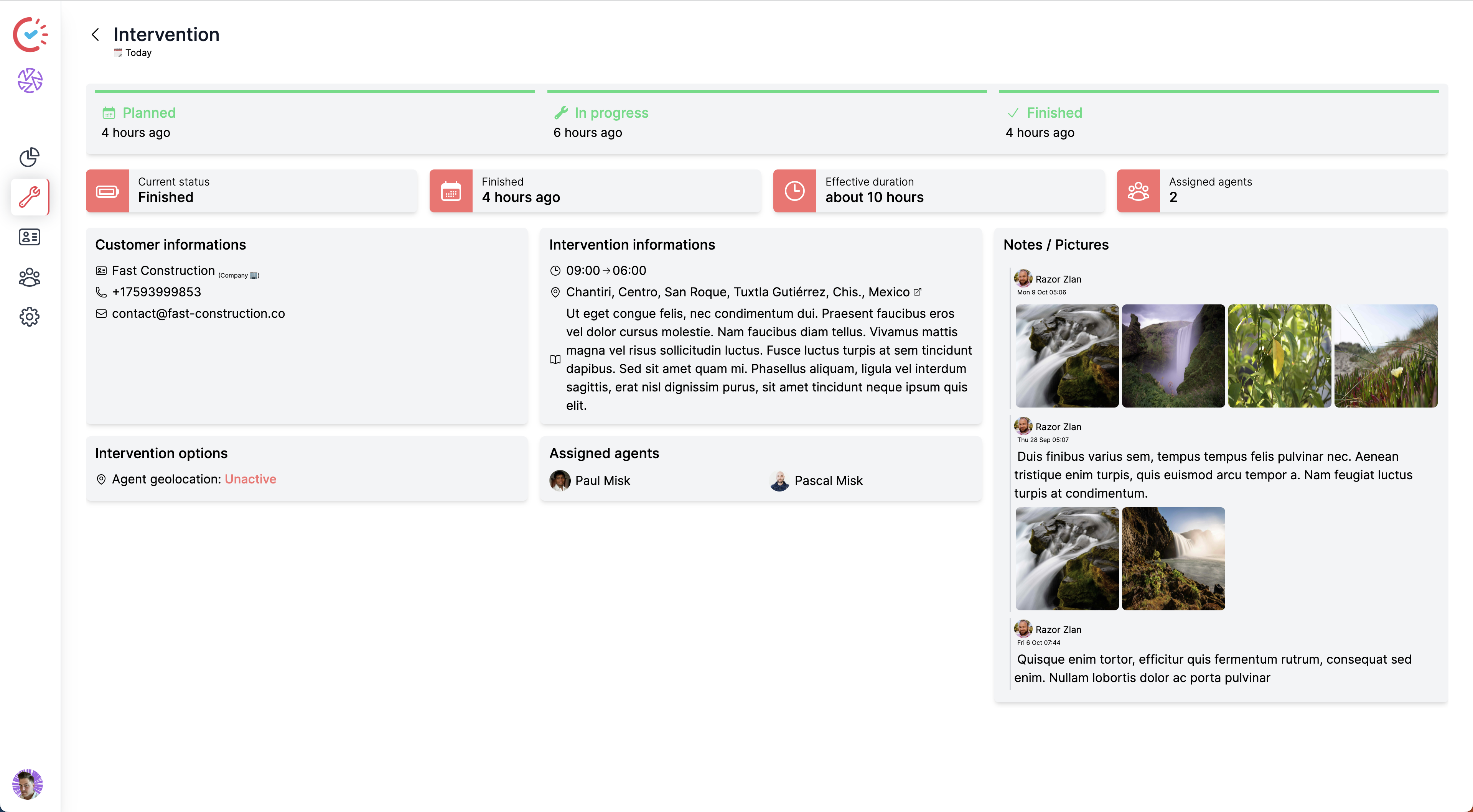Click the map pin beside Chantiri address

(x=555, y=292)
